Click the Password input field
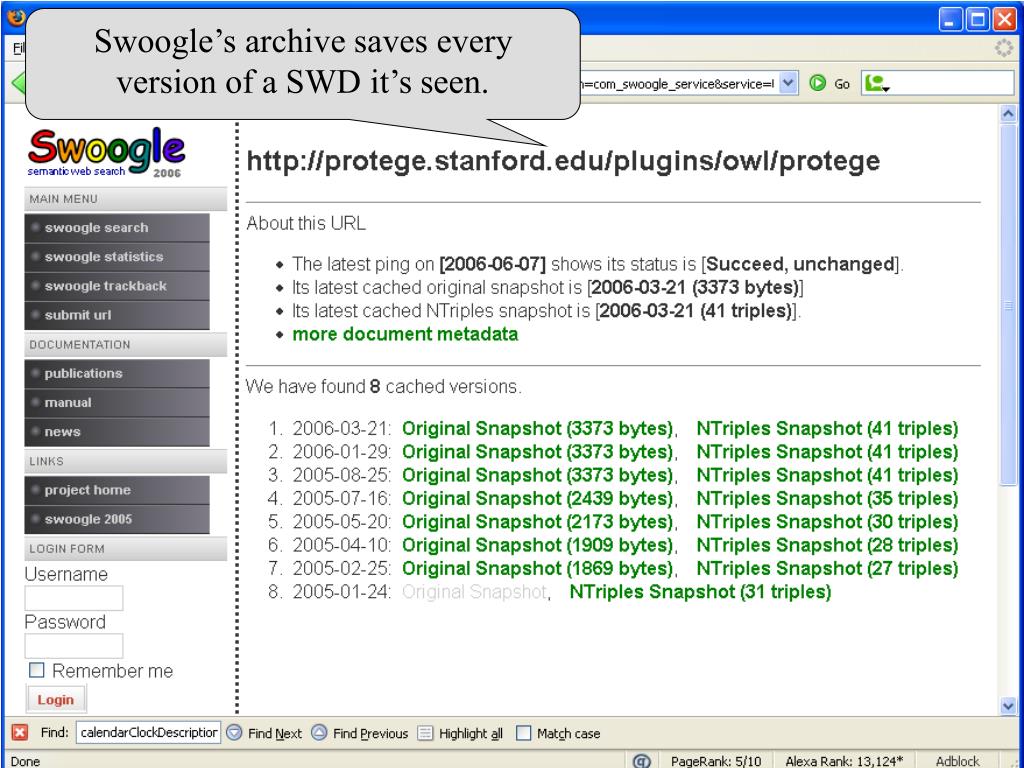This screenshot has height=768, width=1024. point(74,646)
